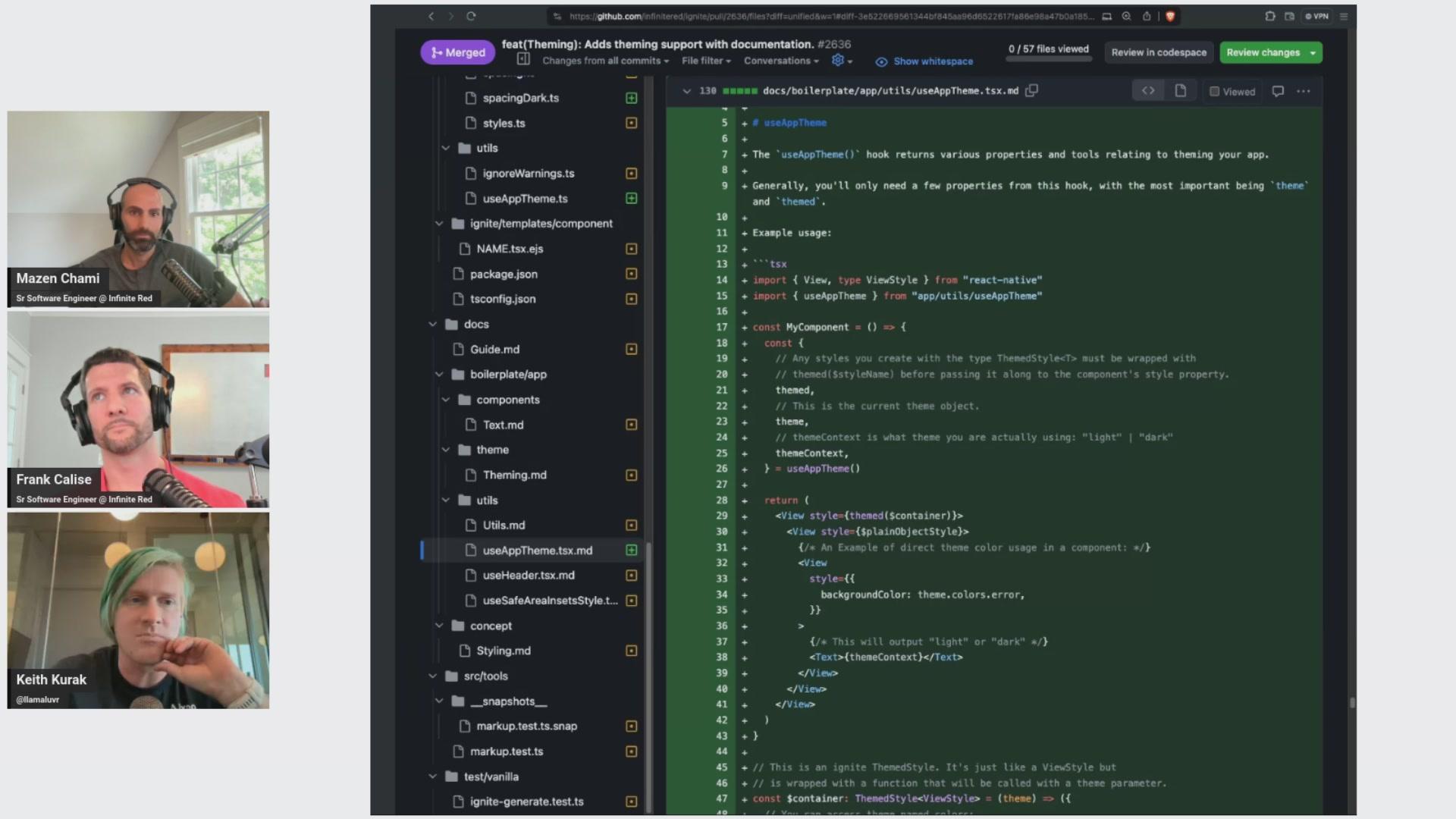
Task: Click the zoom magnifier icon in address bar
Action: pyautogui.click(x=1126, y=16)
